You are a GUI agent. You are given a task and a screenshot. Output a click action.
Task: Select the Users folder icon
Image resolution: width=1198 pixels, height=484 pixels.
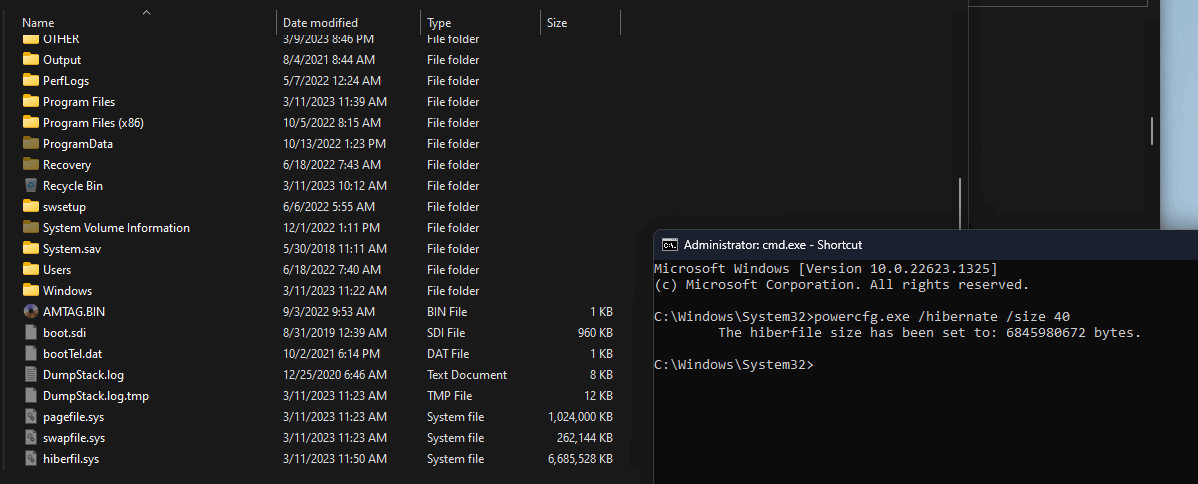31,269
